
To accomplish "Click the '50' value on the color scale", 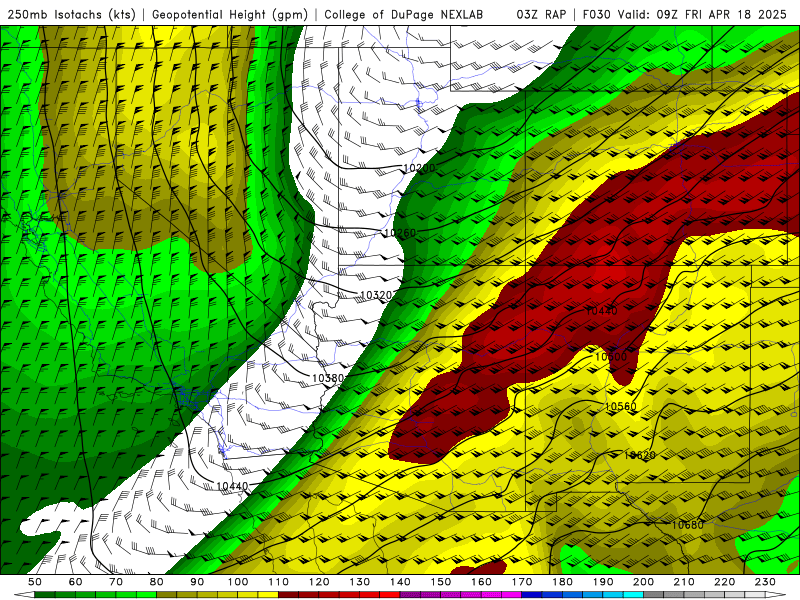I will point(35,582).
